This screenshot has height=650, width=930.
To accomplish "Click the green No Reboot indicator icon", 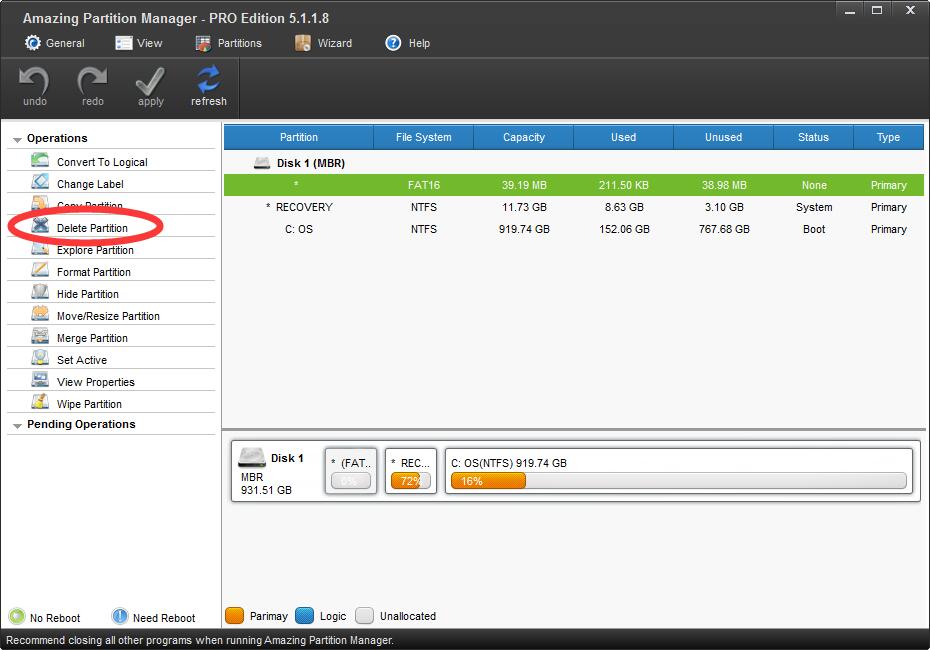I will [x=17, y=617].
